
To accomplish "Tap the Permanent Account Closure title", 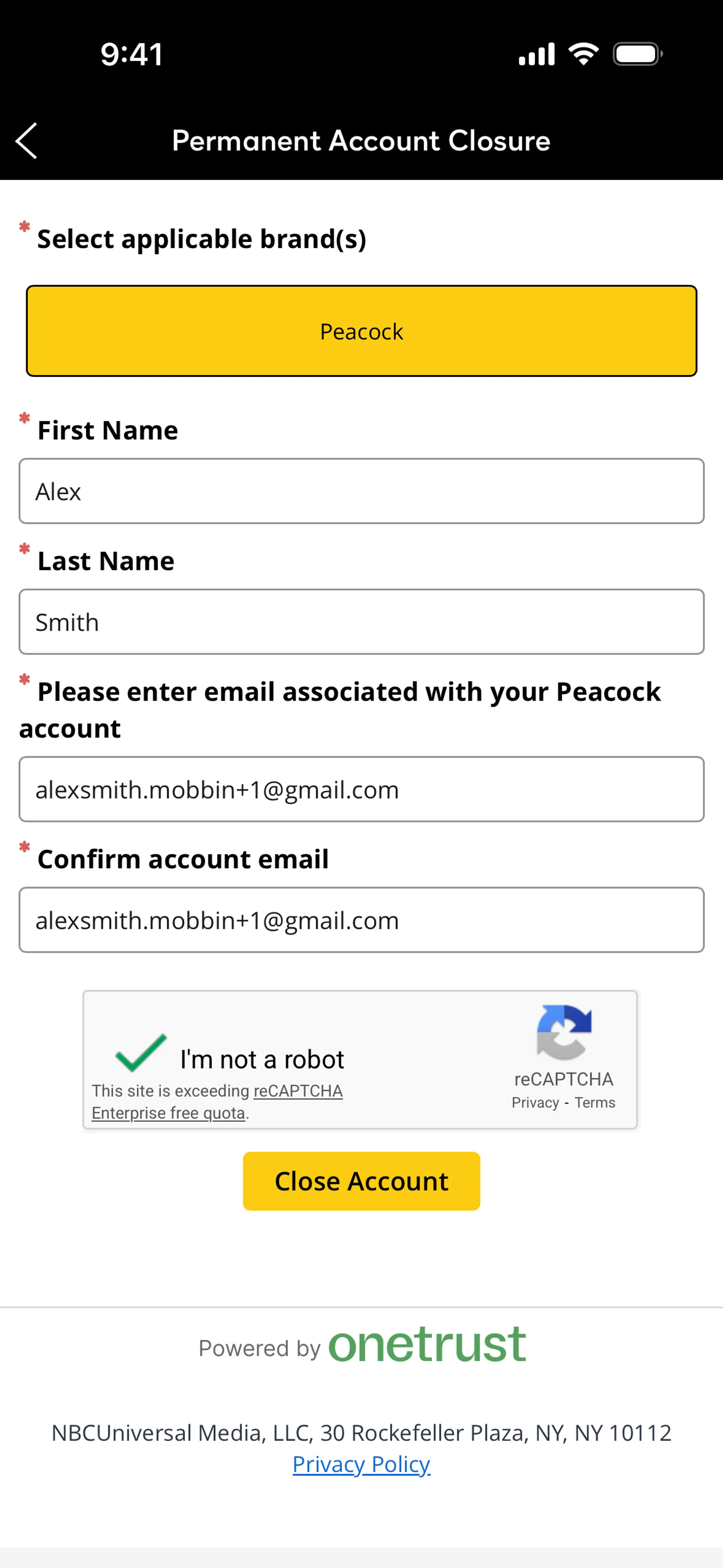I will pyautogui.click(x=361, y=141).
